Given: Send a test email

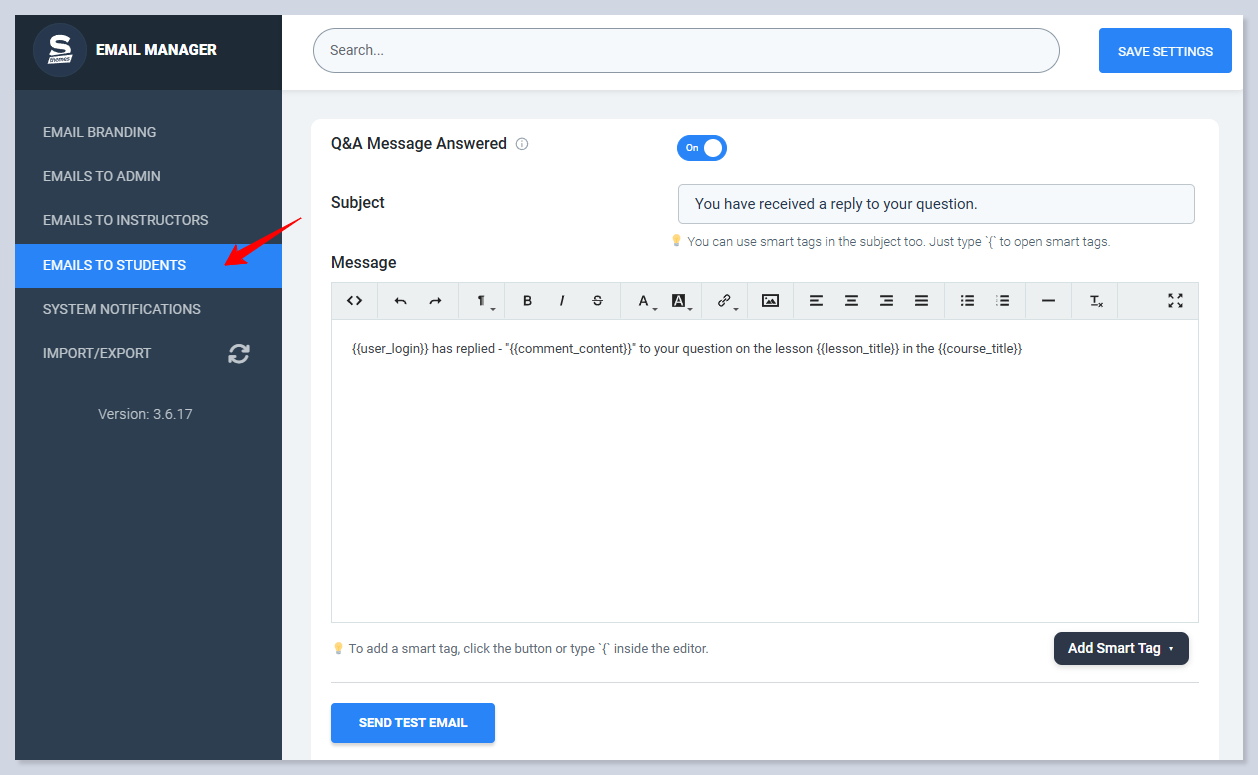Looking at the screenshot, I should click(413, 723).
